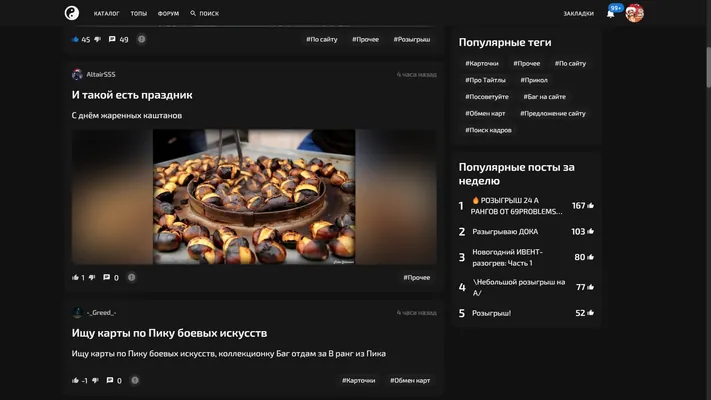Open comments on the chestnut post
The image size is (711, 400).
click(107, 278)
